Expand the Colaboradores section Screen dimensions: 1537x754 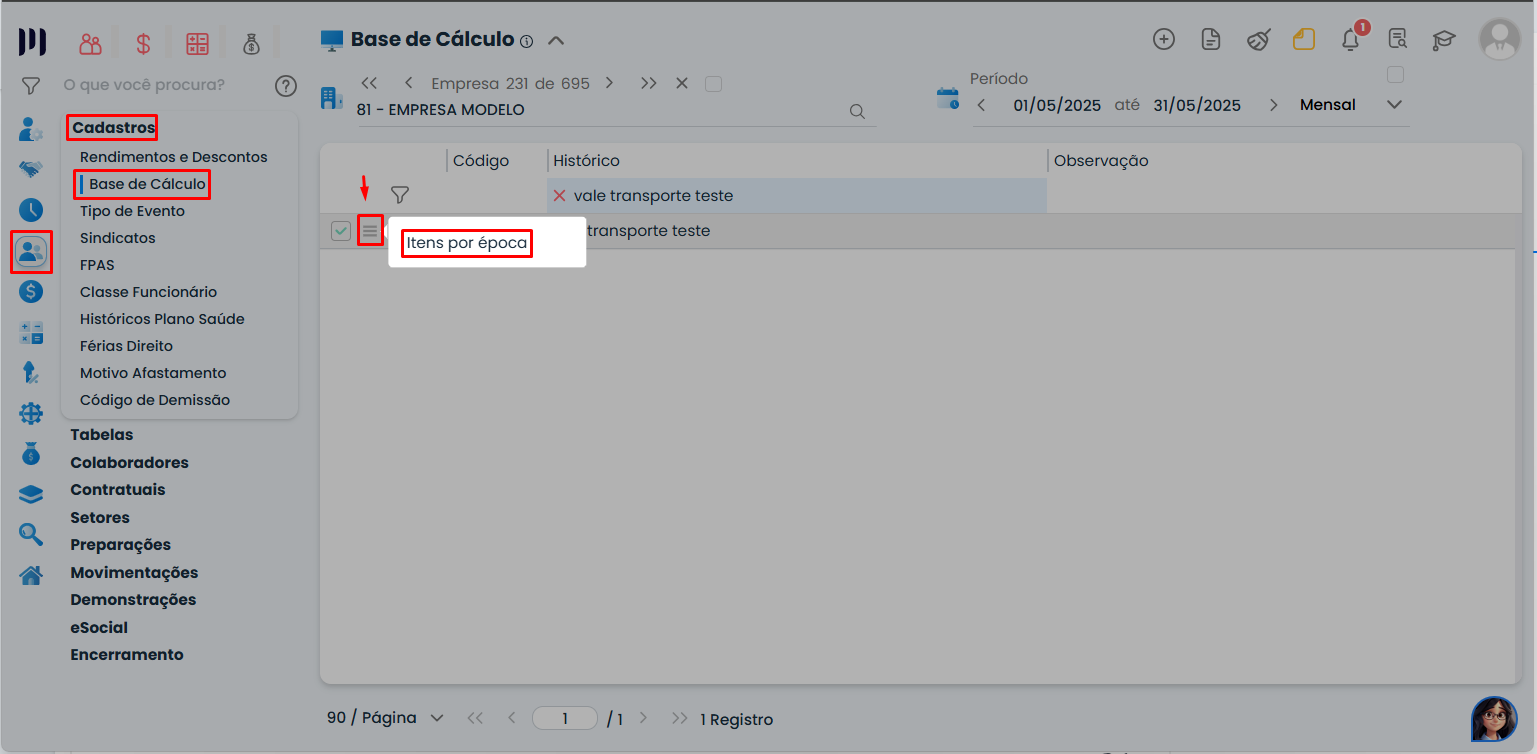click(x=129, y=463)
